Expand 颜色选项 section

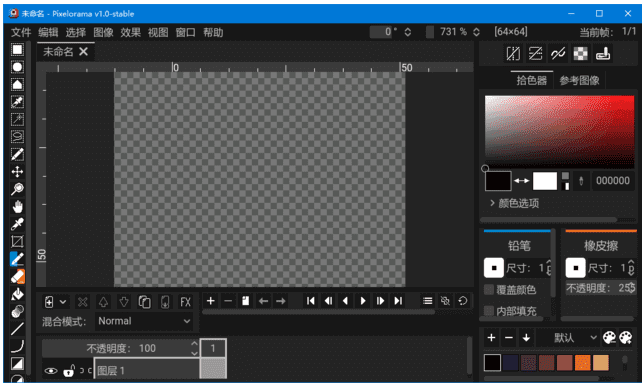tap(514, 203)
